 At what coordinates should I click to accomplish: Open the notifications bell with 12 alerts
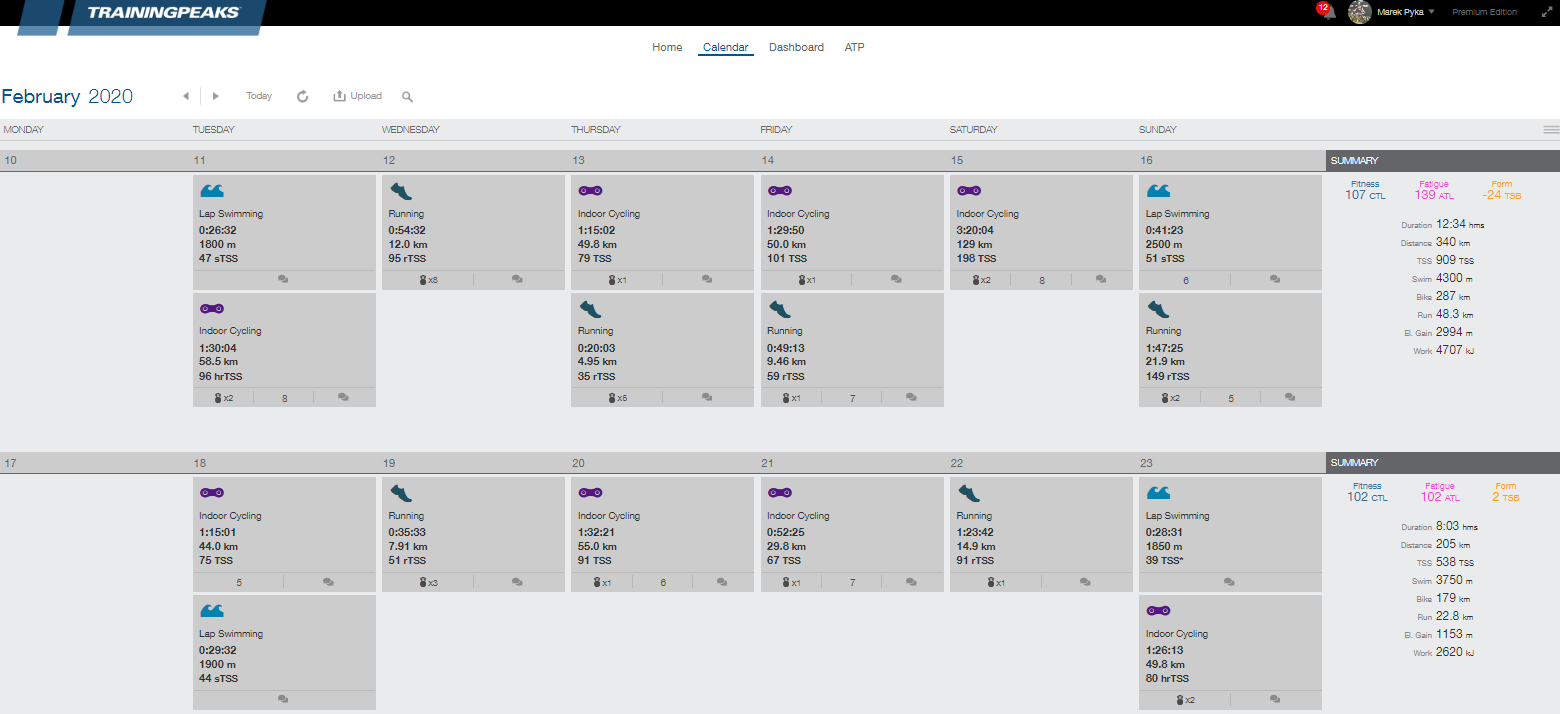1327,12
